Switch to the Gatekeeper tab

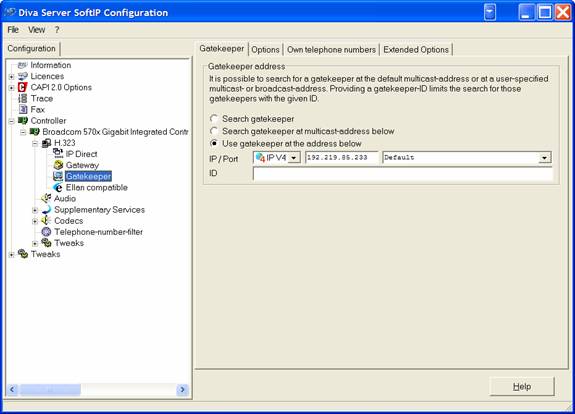click(x=221, y=48)
